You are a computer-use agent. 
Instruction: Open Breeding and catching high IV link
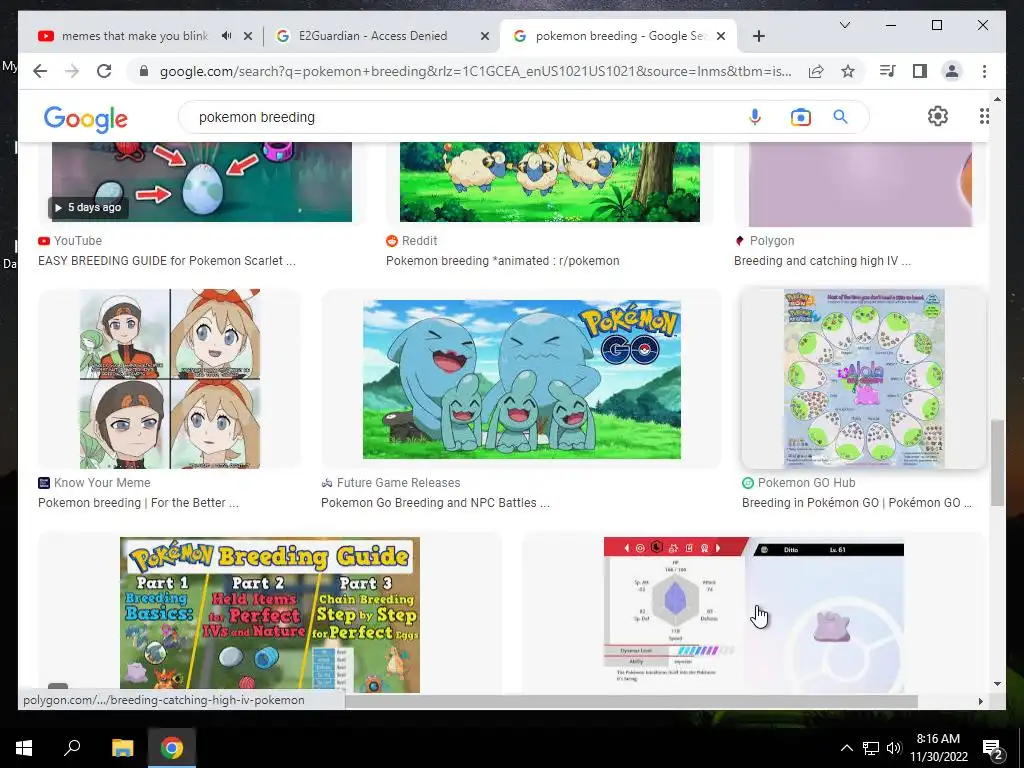(x=822, y=261)
